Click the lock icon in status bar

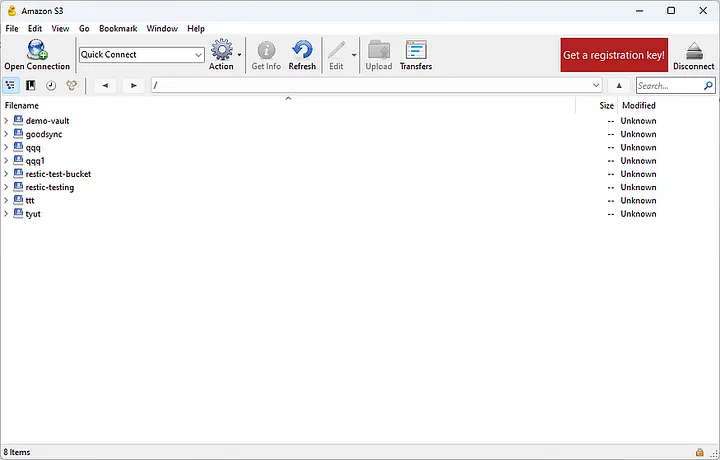(699, 452)
